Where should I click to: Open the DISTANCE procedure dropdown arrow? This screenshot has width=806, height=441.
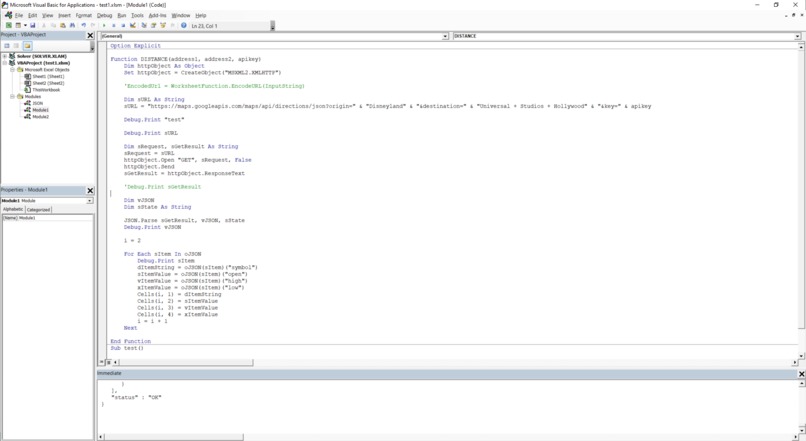797,36
